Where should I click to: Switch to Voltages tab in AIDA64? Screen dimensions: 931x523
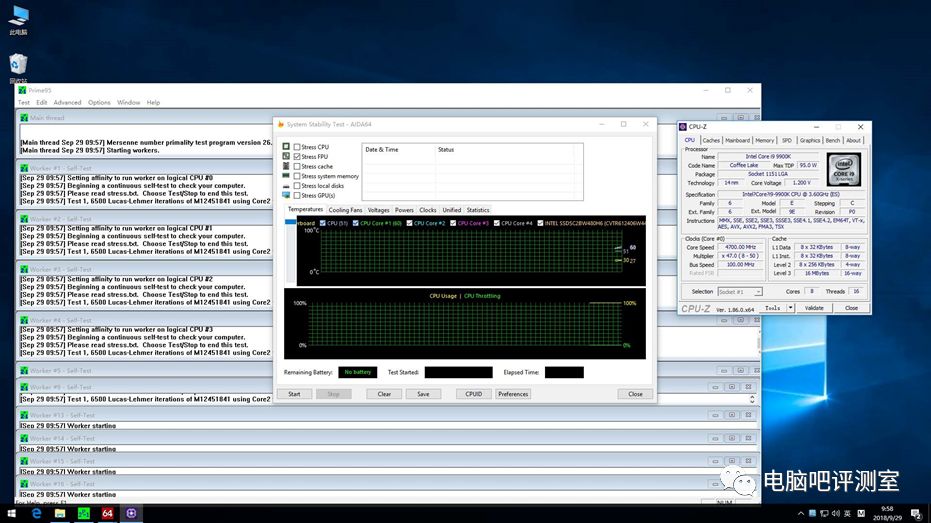click(x=378, y=210)
